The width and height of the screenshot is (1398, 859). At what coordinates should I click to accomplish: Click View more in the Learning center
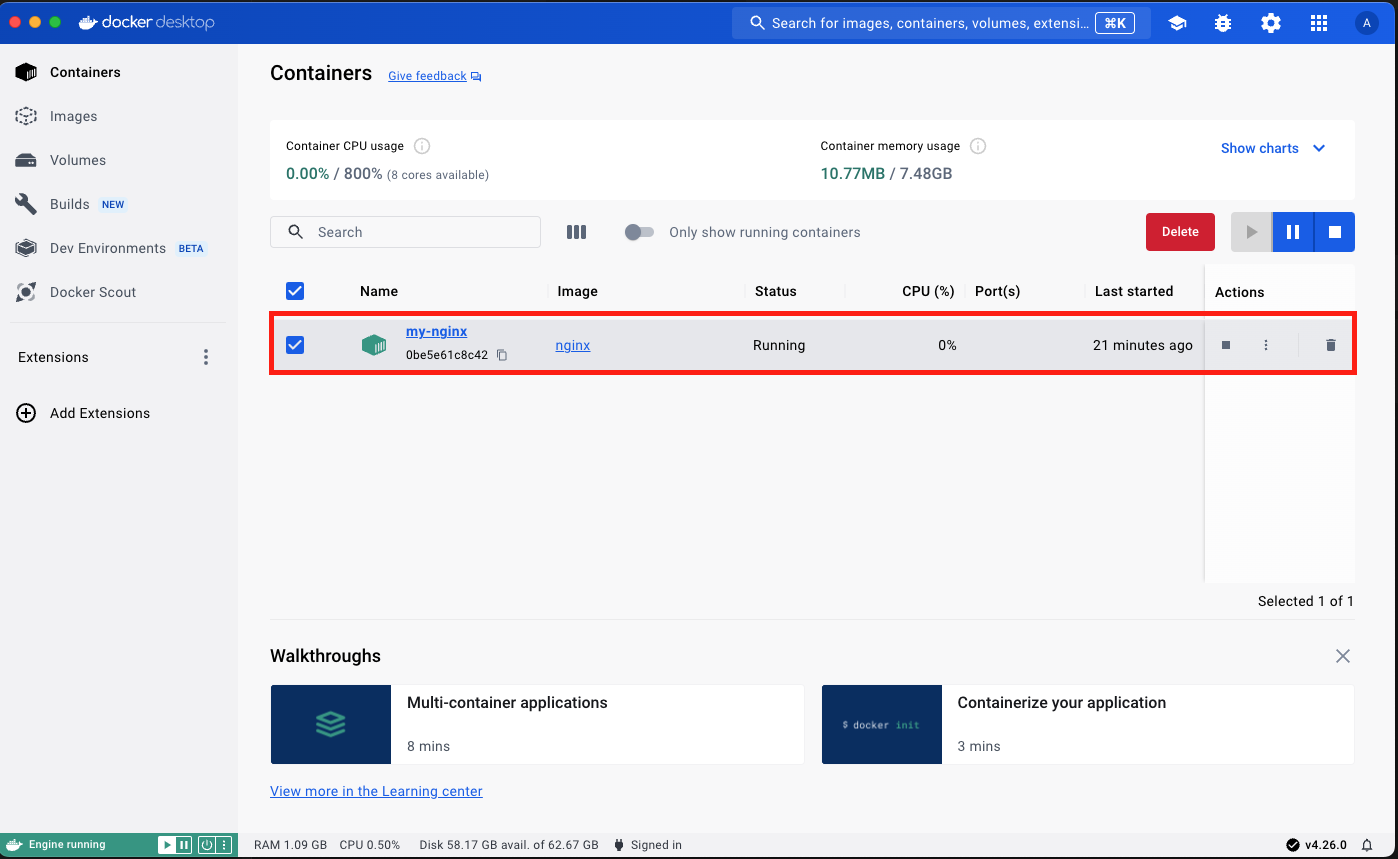pyautogui.click(x=376, y=791)
